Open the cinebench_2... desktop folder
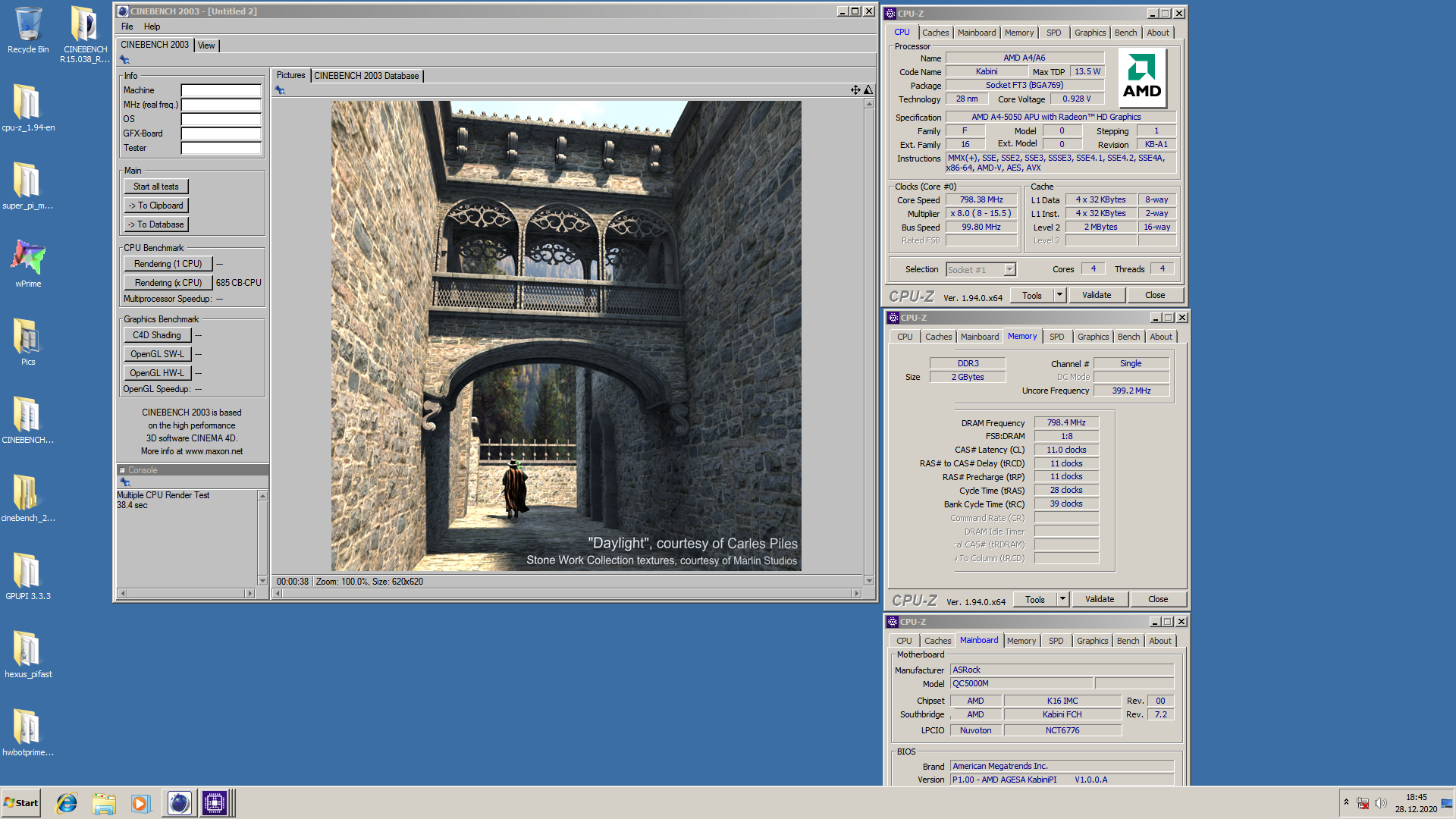This screenshot has width=1456, height=819. (x=28, y=499)
